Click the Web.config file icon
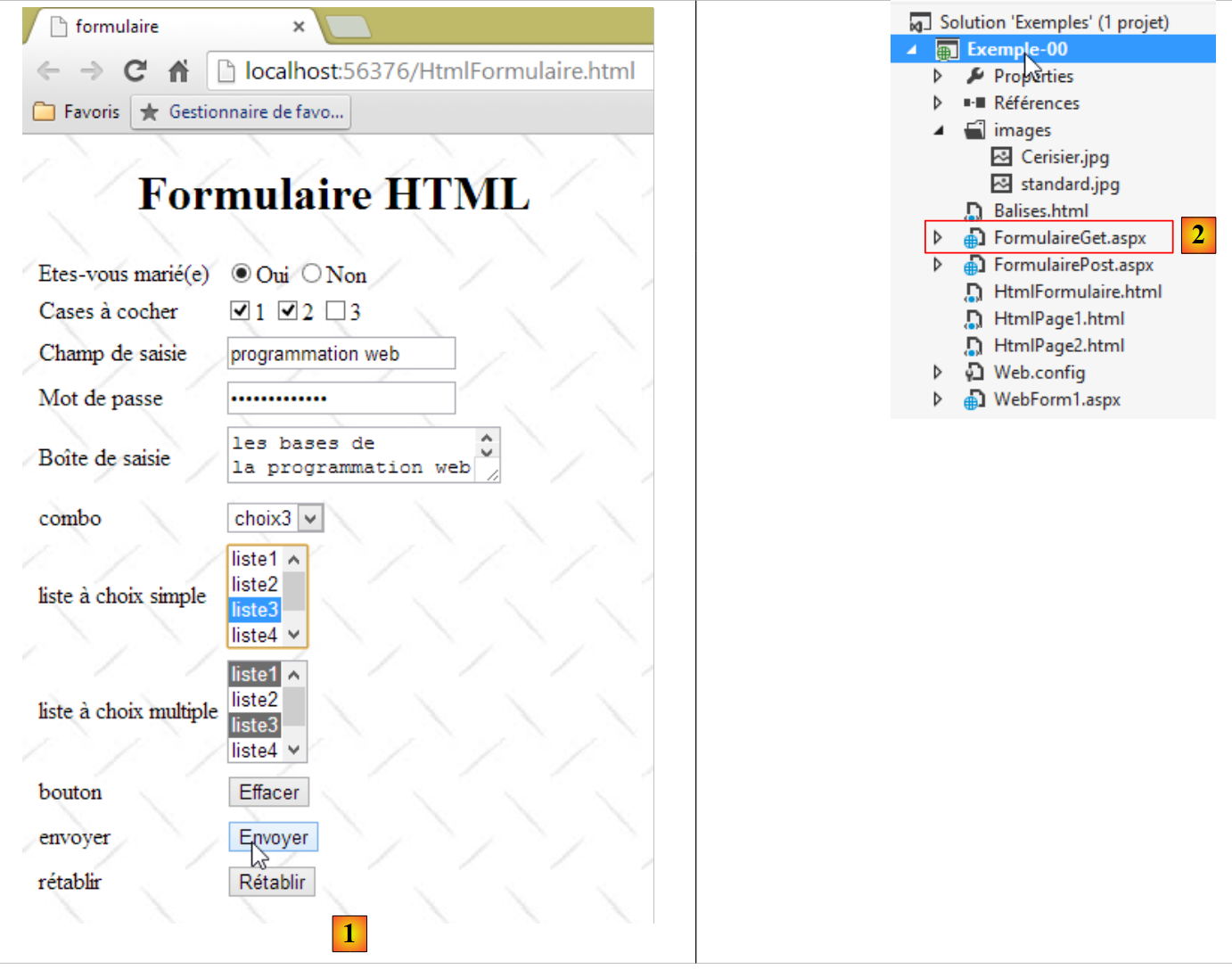This screenshot has width=1232, height=969. 974,373
